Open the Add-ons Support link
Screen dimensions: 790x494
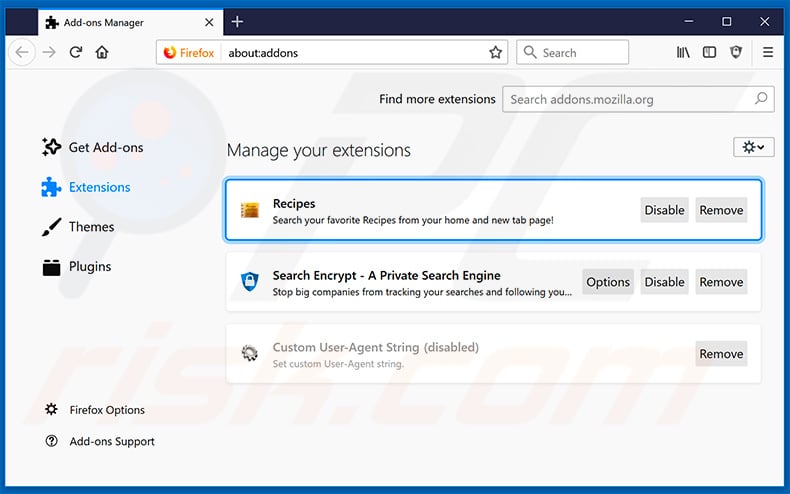(x=100, y=442)
